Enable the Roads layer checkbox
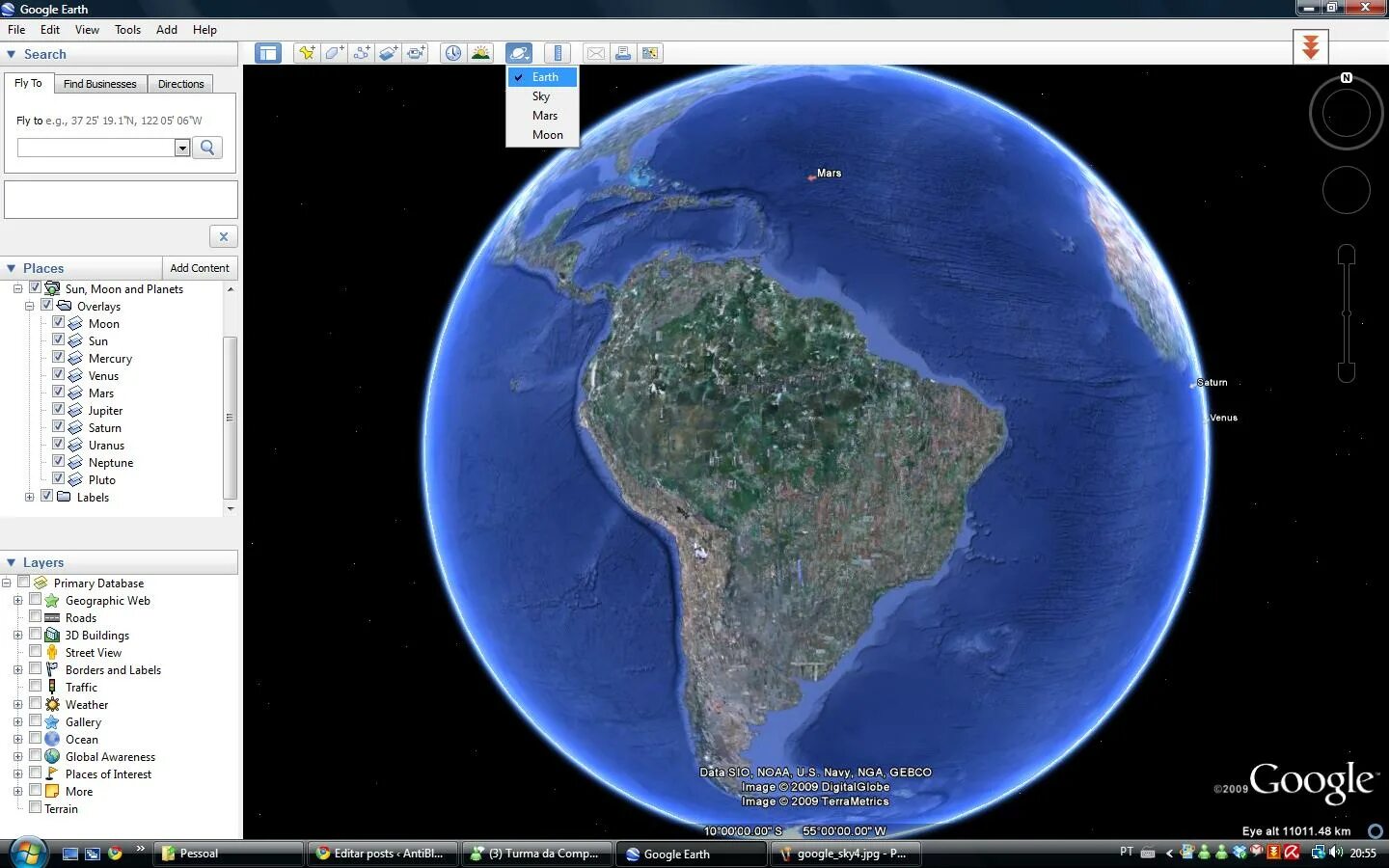The width and height of the screenshot is (1390, 868). click(x=35, y=616)
